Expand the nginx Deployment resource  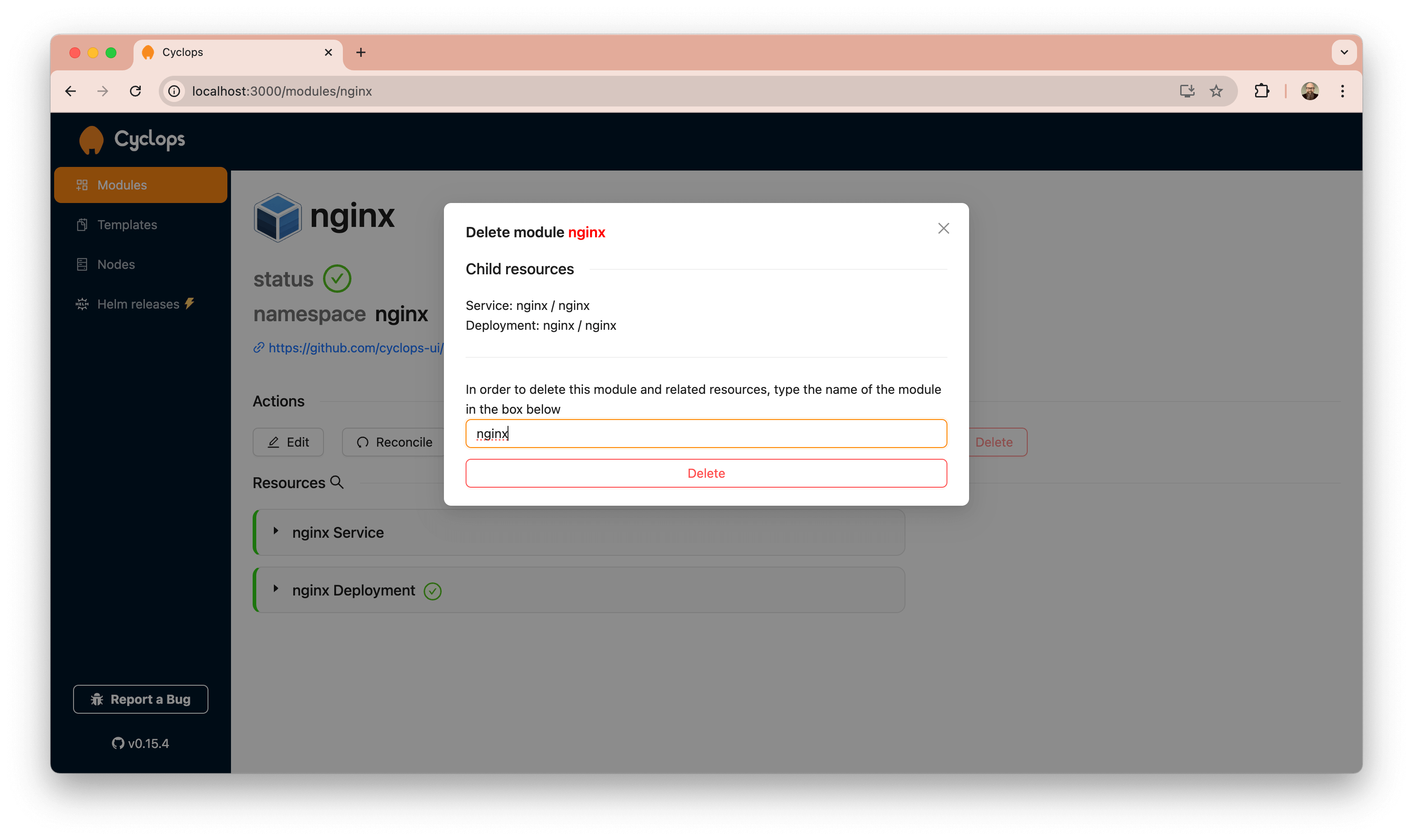pyautogui.click(x=276, y=589)
